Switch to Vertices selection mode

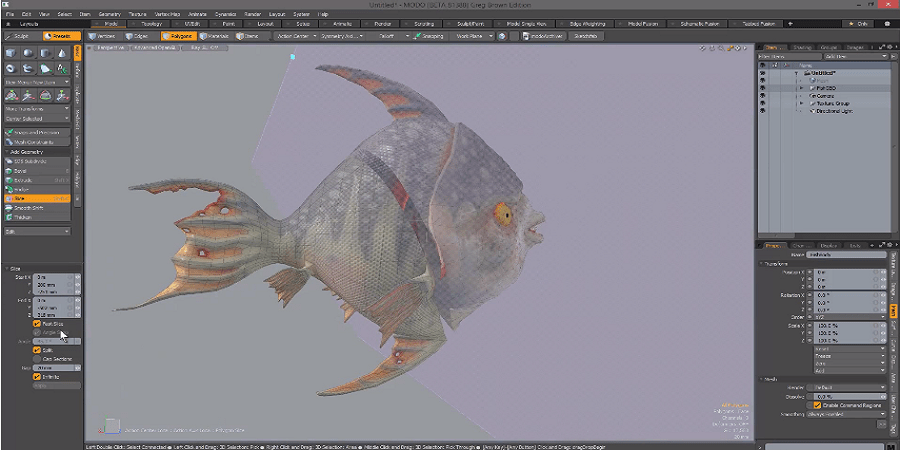pos(103,36)
